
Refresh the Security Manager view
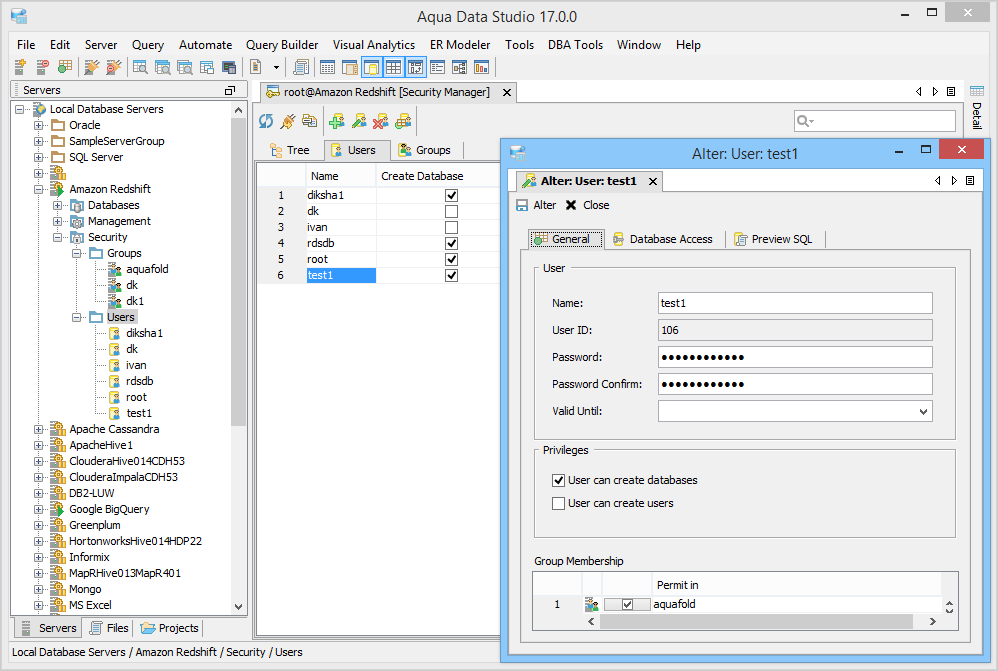pos(266,120)
